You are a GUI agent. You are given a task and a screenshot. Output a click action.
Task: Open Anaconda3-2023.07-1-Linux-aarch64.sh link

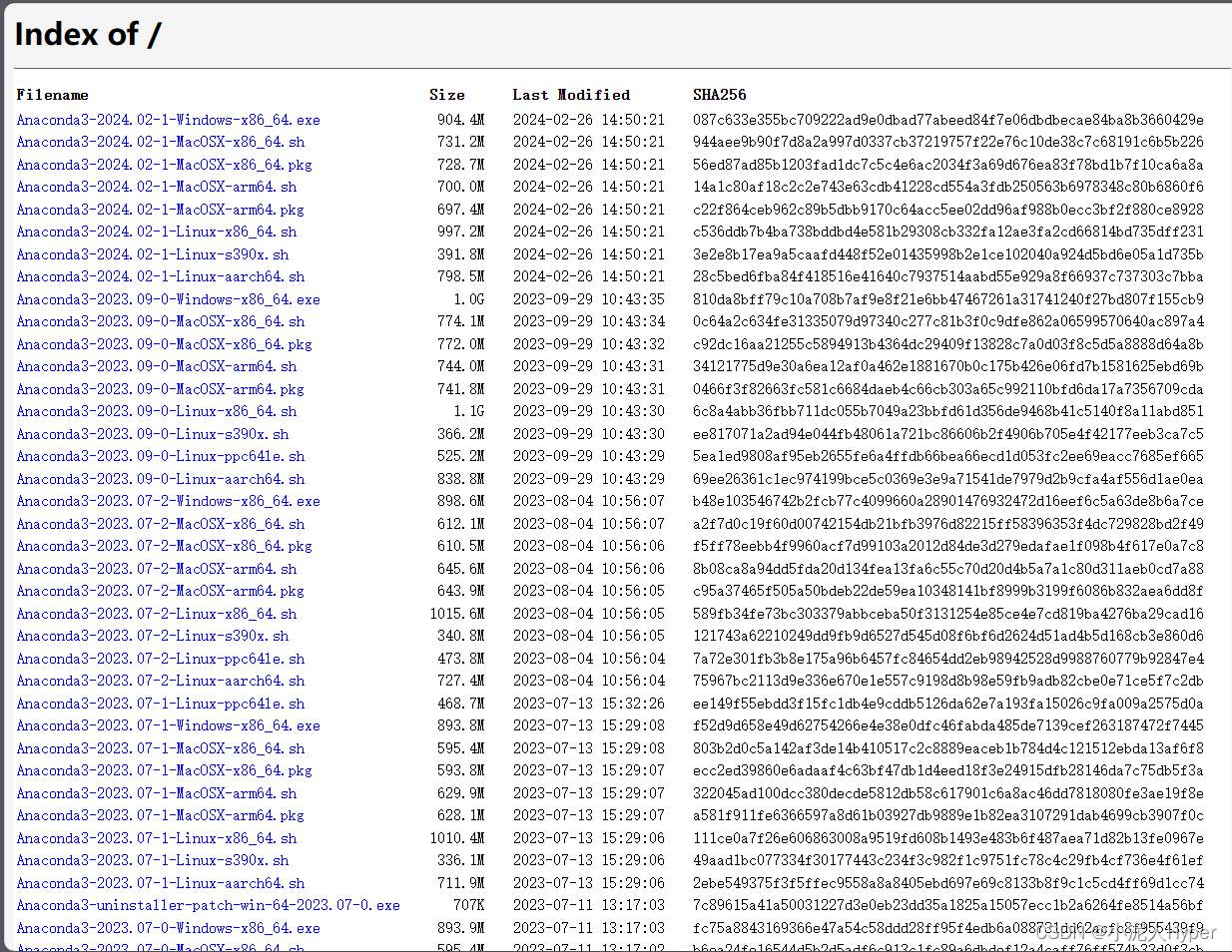(x=160, y=883)
